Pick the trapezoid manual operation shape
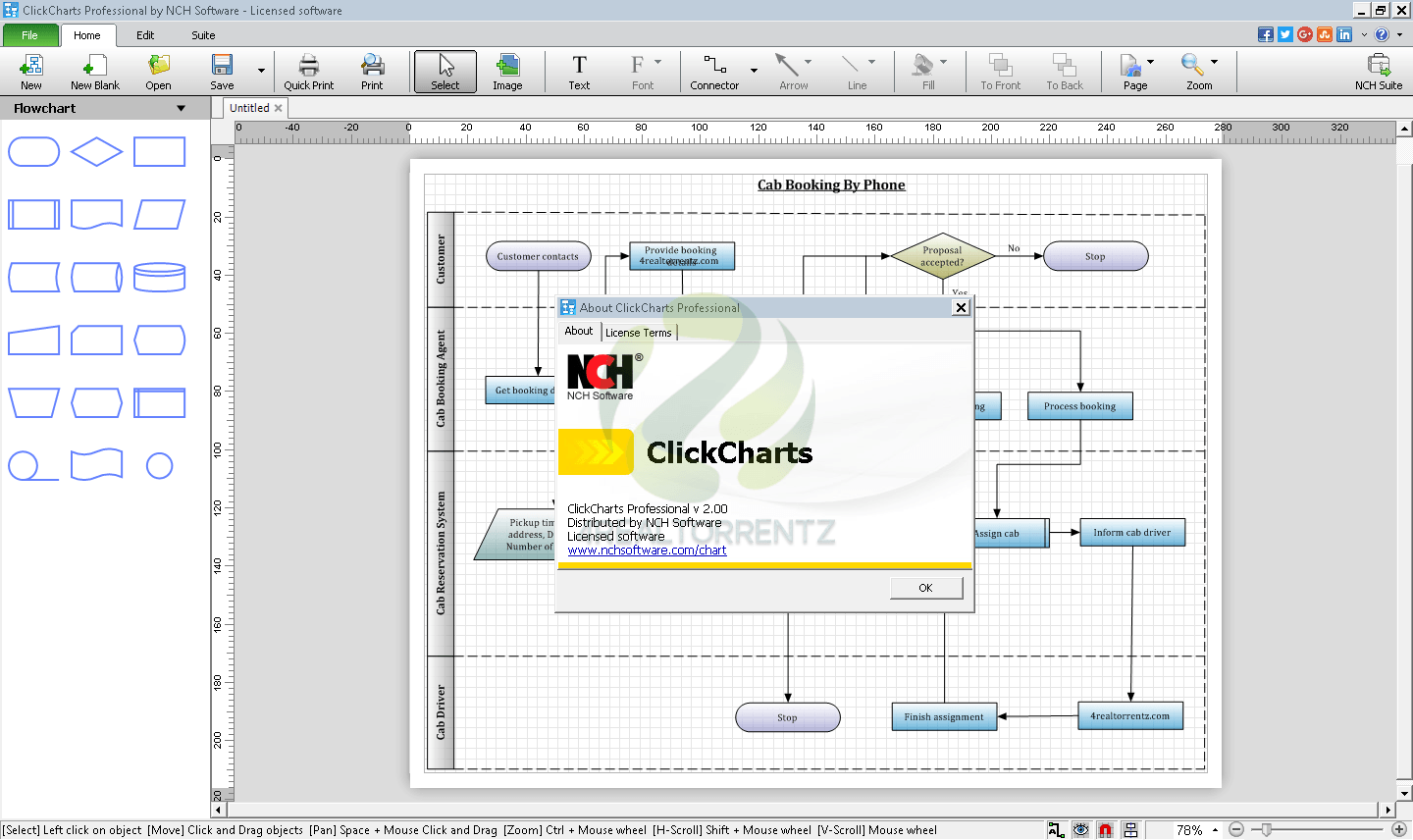 click(34, 402)
